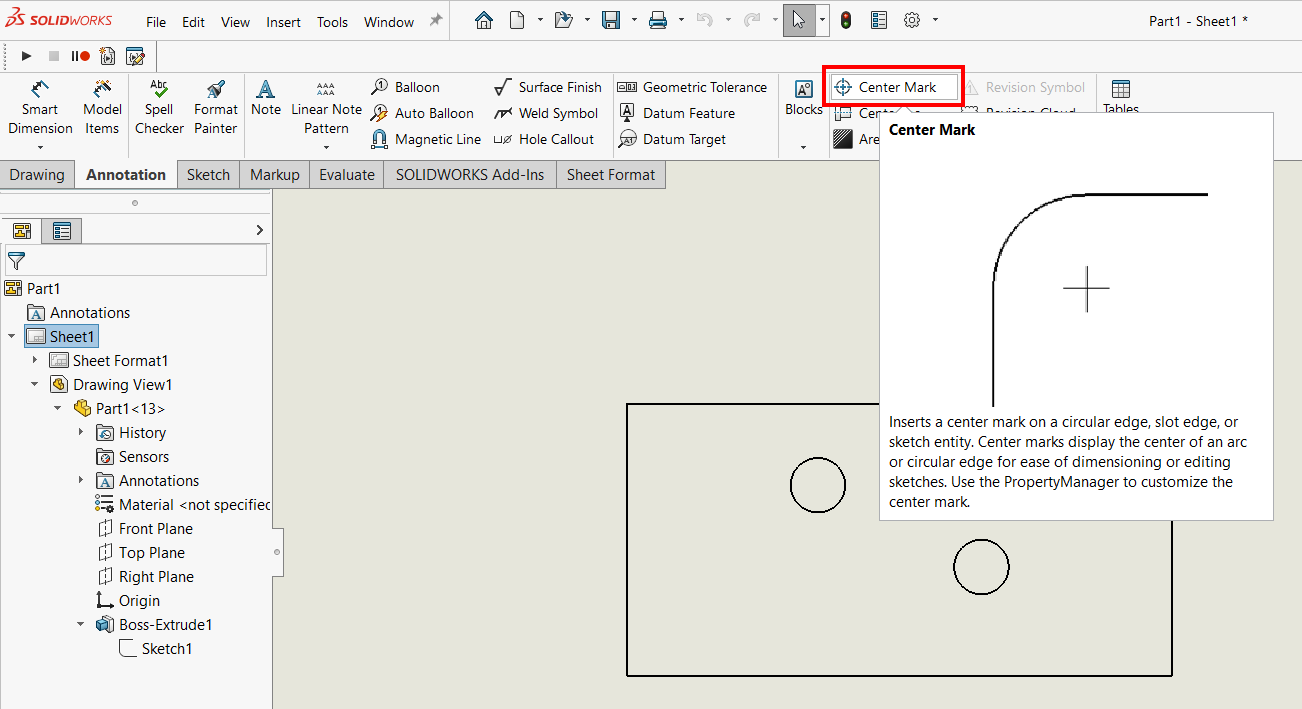Run the Spell Checker

point(159,108)
